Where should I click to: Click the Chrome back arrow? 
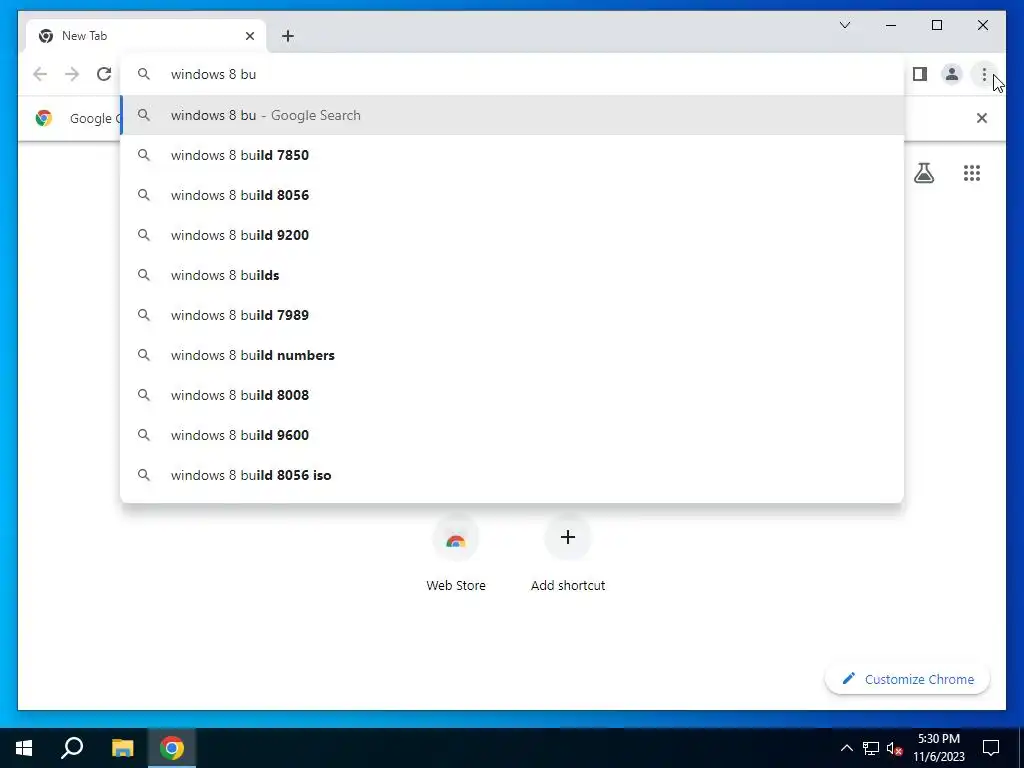pyautogui.click(x=40, y=74)
